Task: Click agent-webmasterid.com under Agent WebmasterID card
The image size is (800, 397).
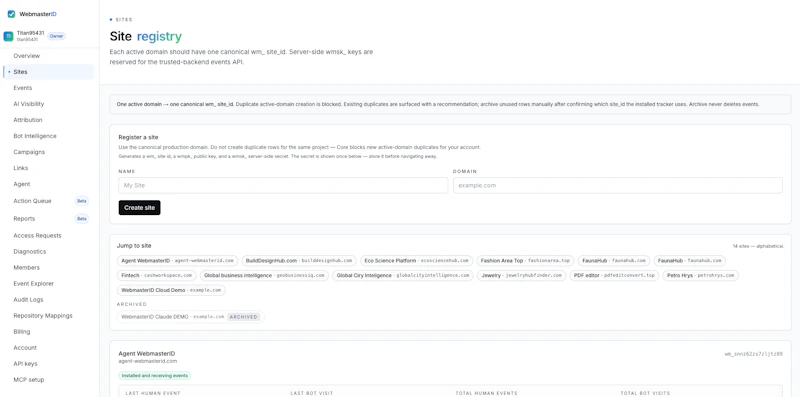Action: pyautogui.click(x=147, y=361)
